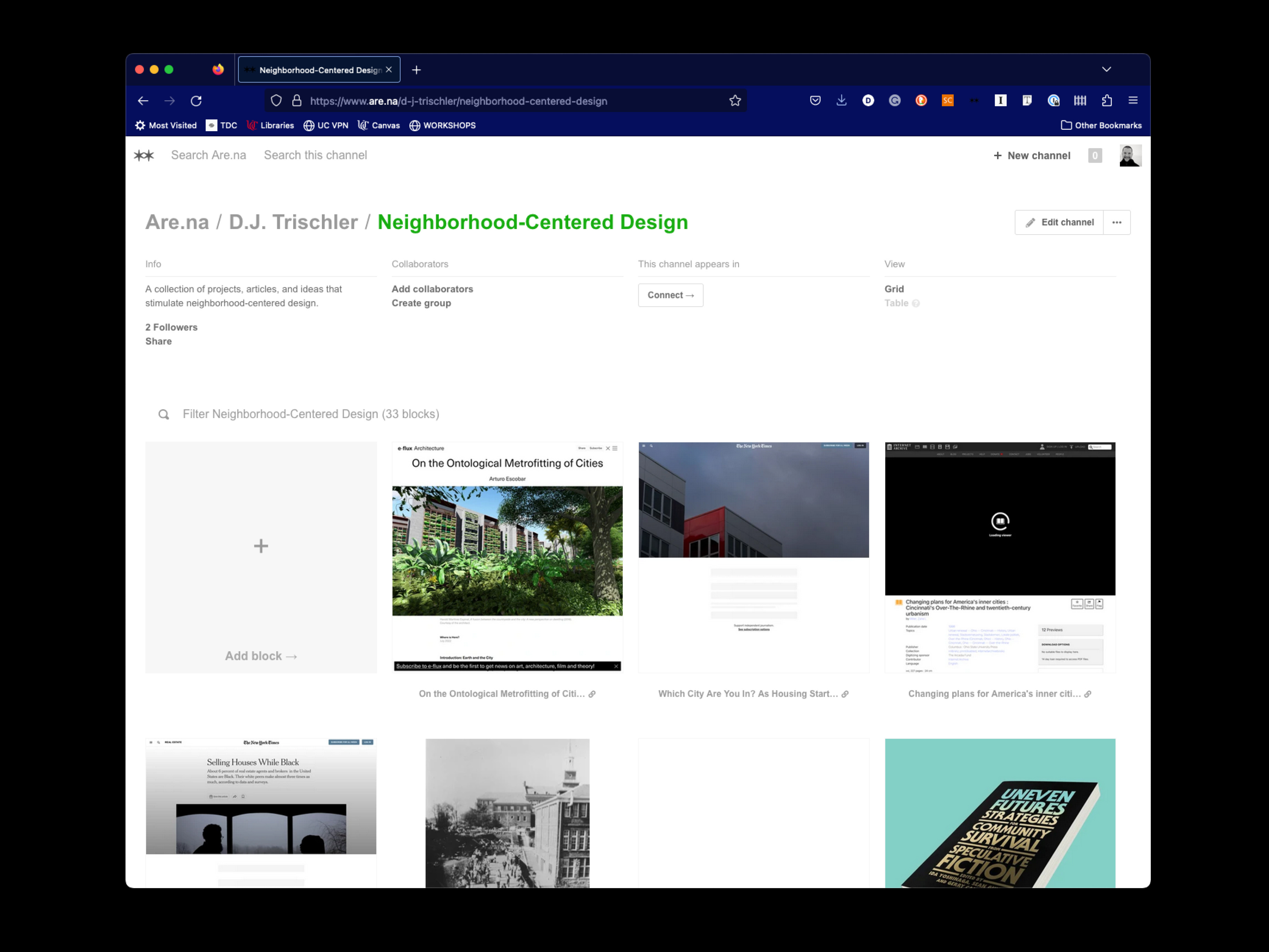1269x952 pixels.
Task: Open the Firefox downloads icon
Action: tap(842, 100)
